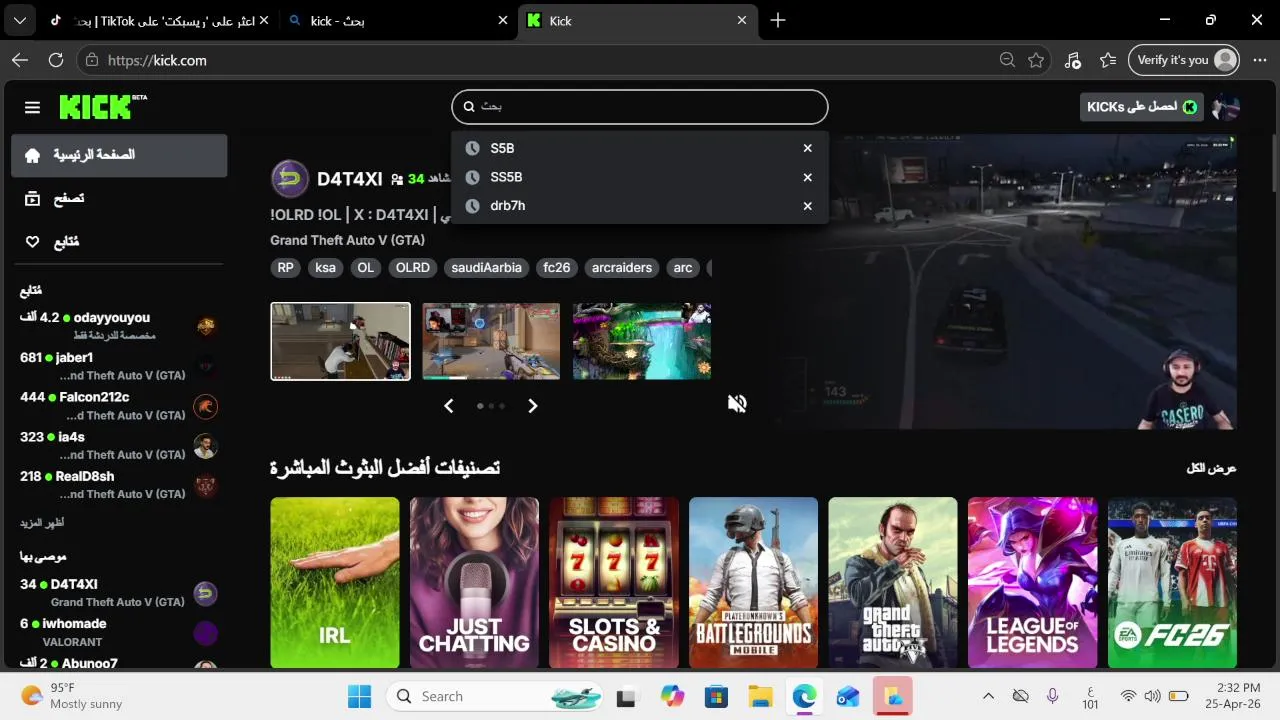This screenshot has width=1280, height=720.
Task: Open the IRL category card
Action: click(x=335, y=582)
